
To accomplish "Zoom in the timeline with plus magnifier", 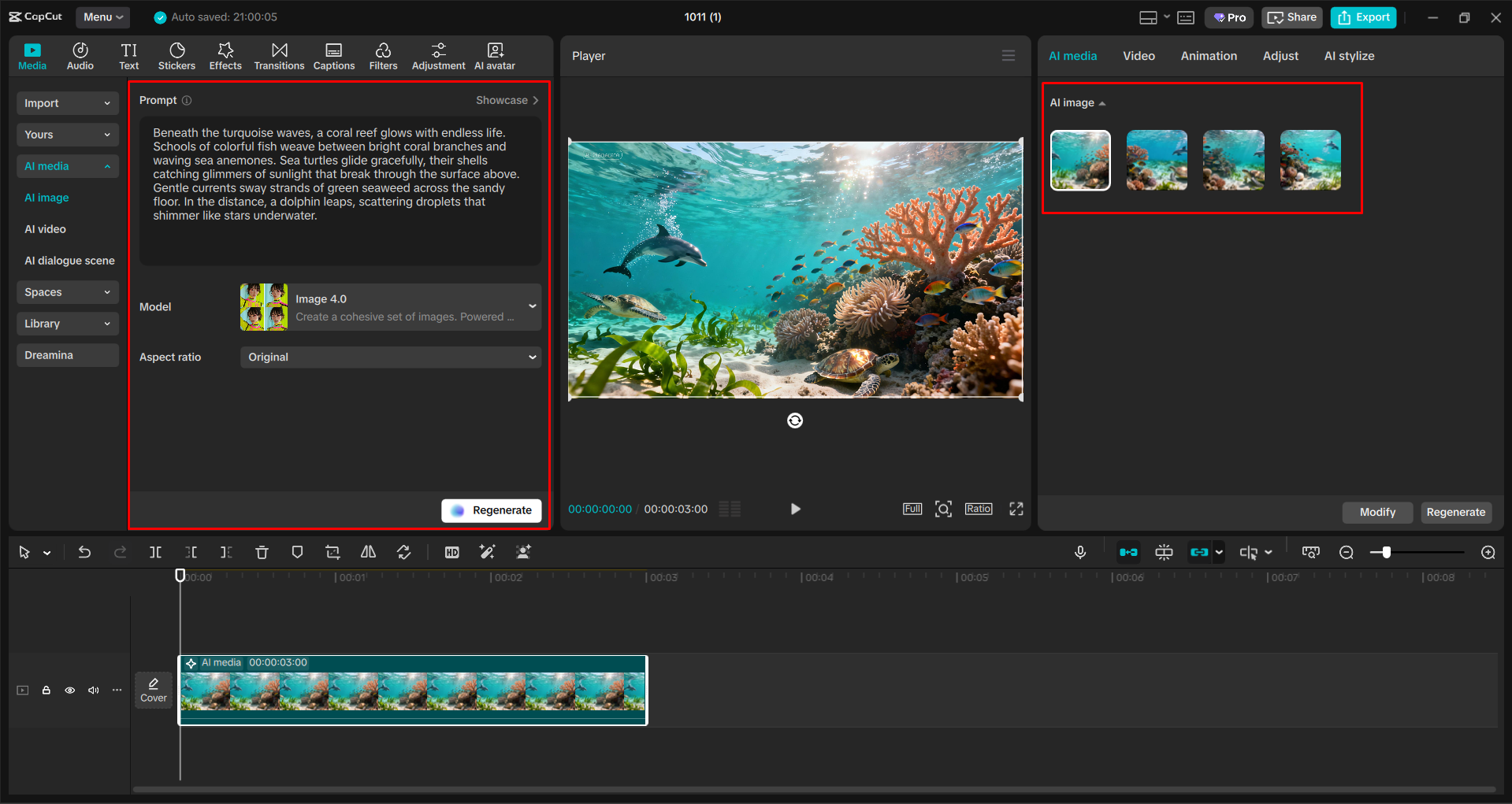I will click(1488, 552).
